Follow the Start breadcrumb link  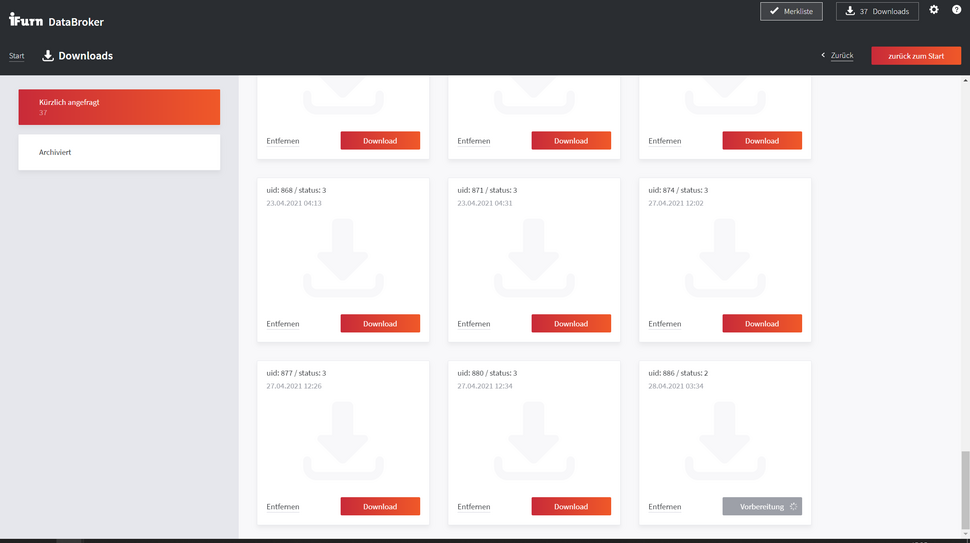click(x=17, y=56)
